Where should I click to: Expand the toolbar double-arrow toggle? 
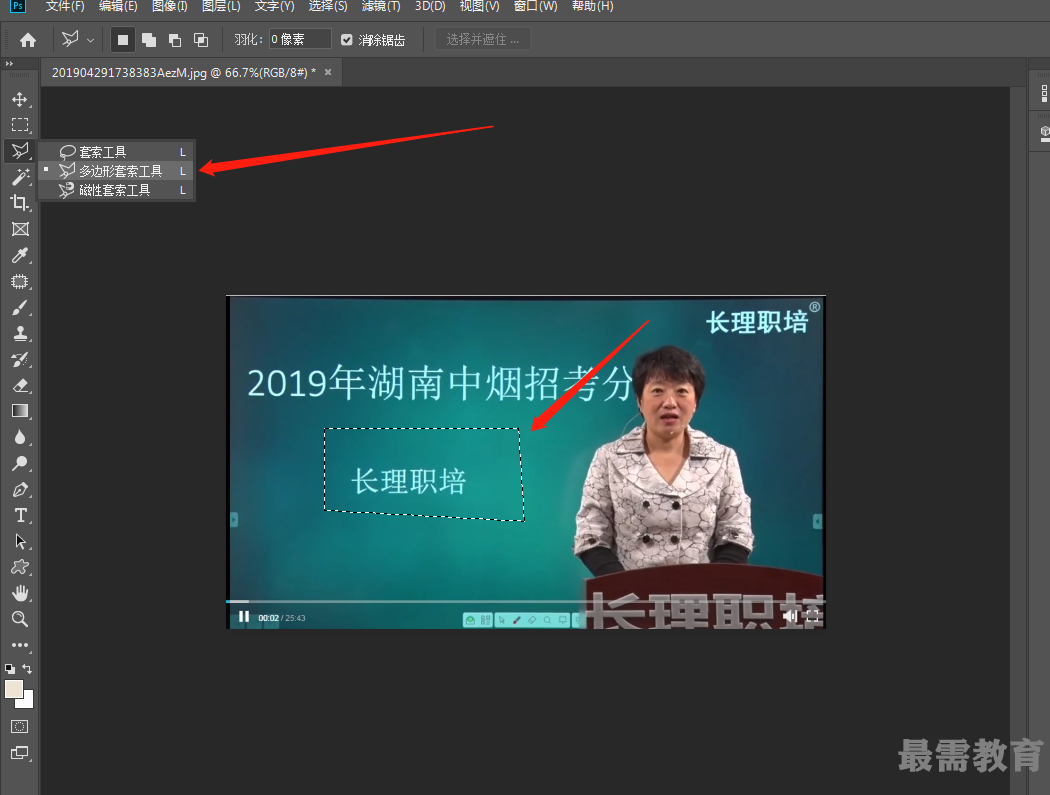click(9, 64)
